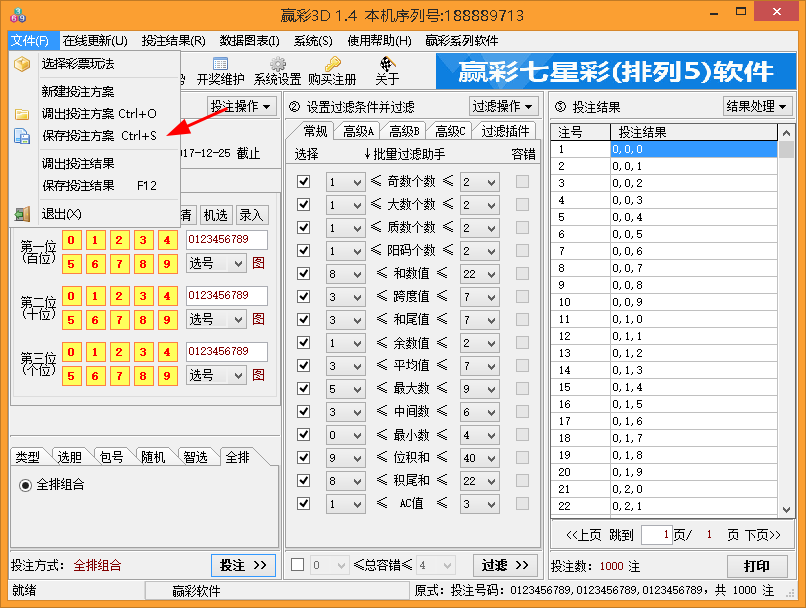Select result row 12 with 0,1,1
806x608 pixels.
point(664,336)
